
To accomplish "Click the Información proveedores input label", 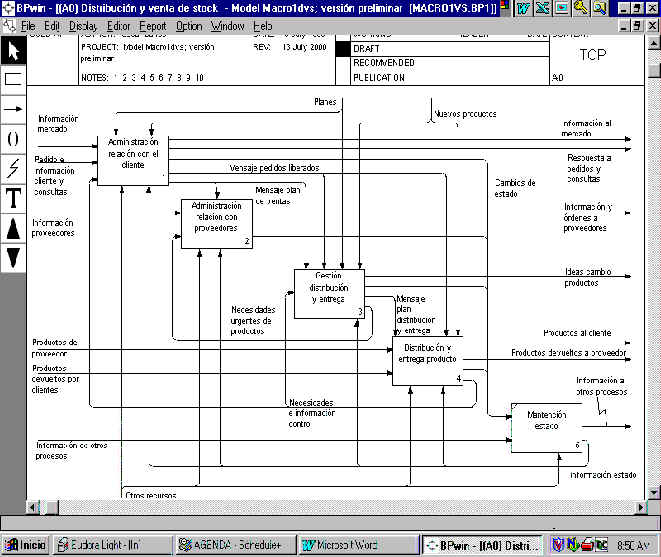I will pyautogui.click(x=53, y=228).
